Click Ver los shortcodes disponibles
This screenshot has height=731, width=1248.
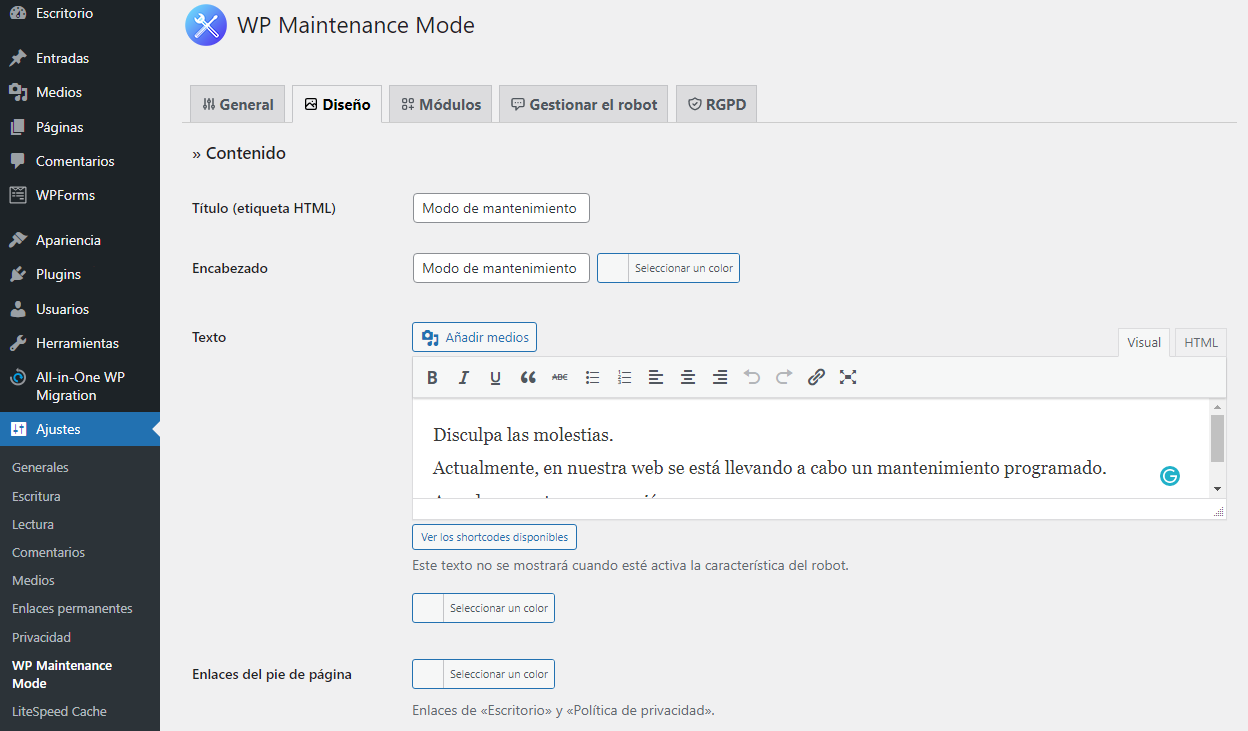tap(494, 537)
